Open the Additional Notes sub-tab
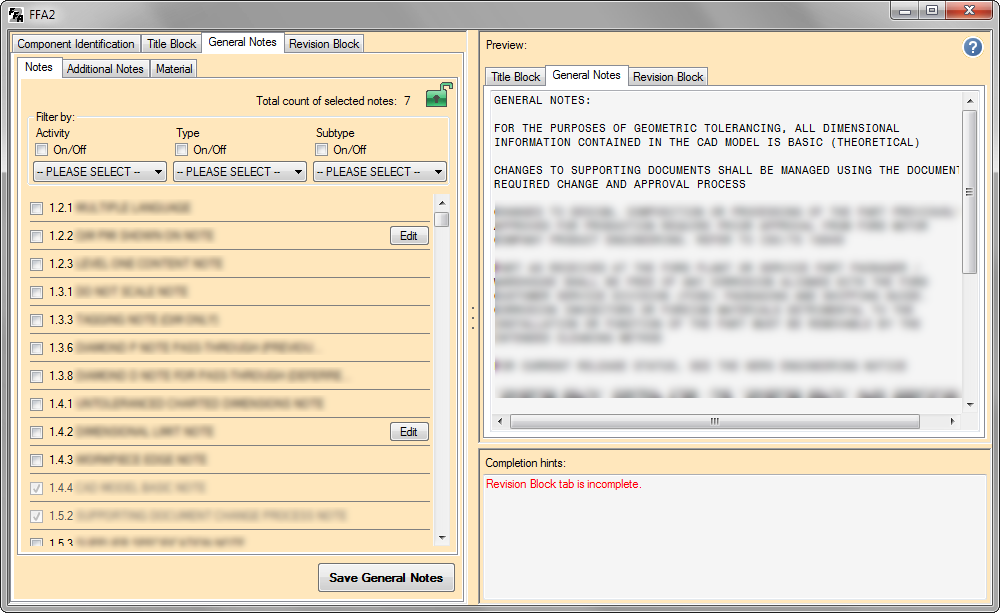This screenshot has height=613, width=1000. [105, 69]
